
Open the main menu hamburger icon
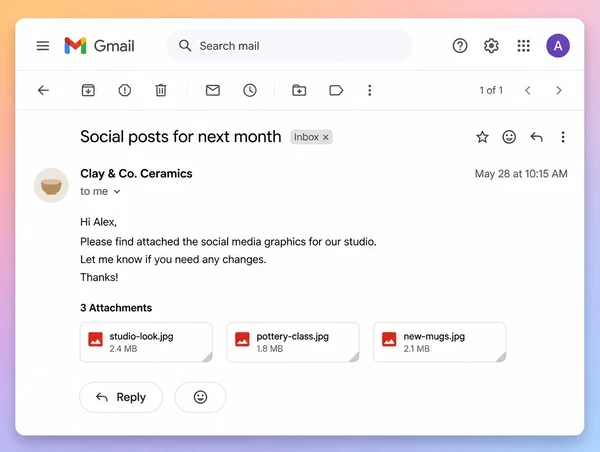(43, 46)
